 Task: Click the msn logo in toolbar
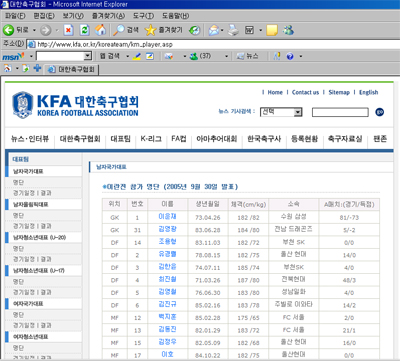13,56
